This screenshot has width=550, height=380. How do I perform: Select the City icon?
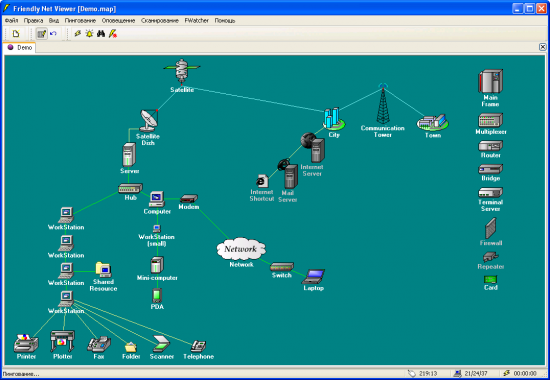coord(334,118)
